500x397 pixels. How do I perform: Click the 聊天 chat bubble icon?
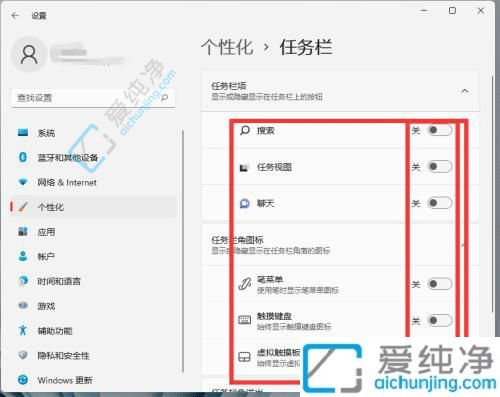click(x=244, y=203)
